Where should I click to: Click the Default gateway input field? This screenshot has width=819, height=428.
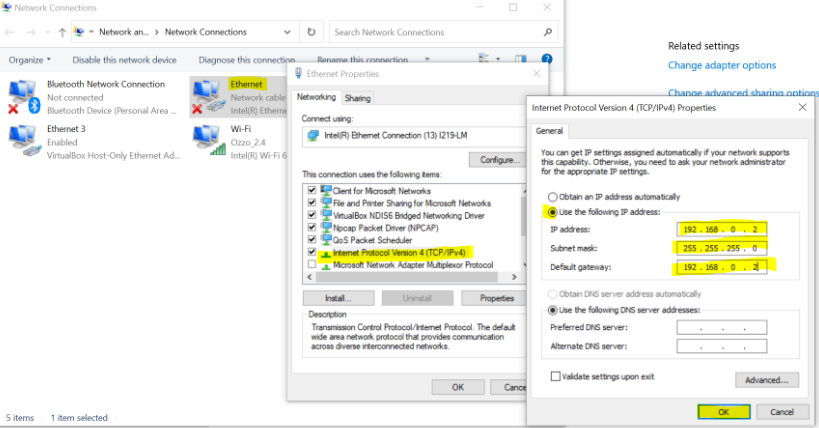point(721,267)
